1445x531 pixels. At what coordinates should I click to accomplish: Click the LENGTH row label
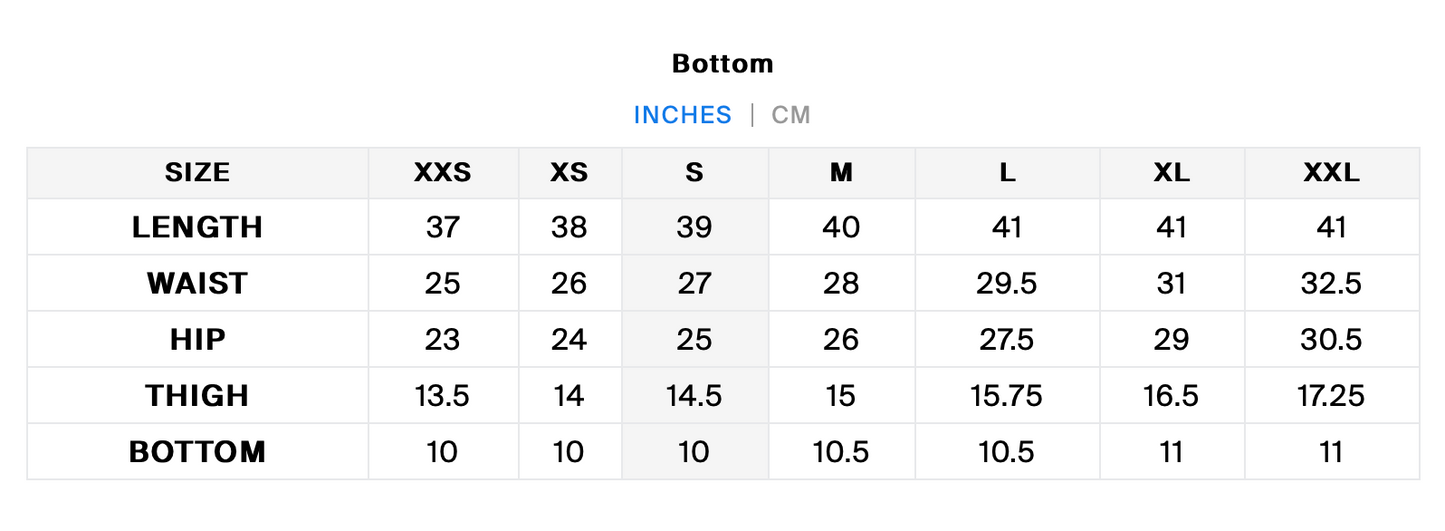click(198, 228)
